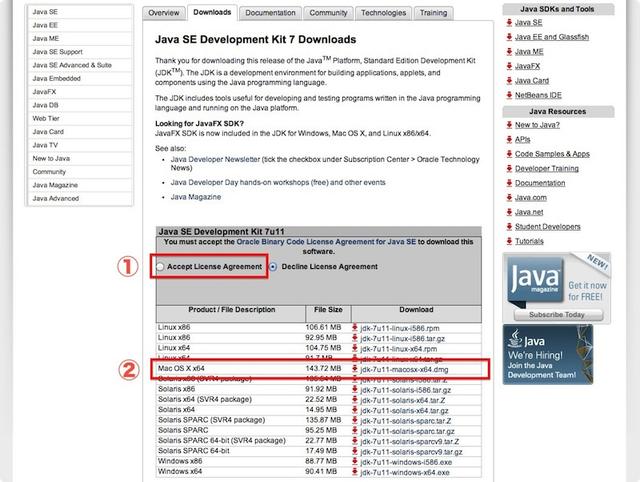
Task: Click the arrow icon beside Java EE and Glassfish
Action: click(509, 37)
